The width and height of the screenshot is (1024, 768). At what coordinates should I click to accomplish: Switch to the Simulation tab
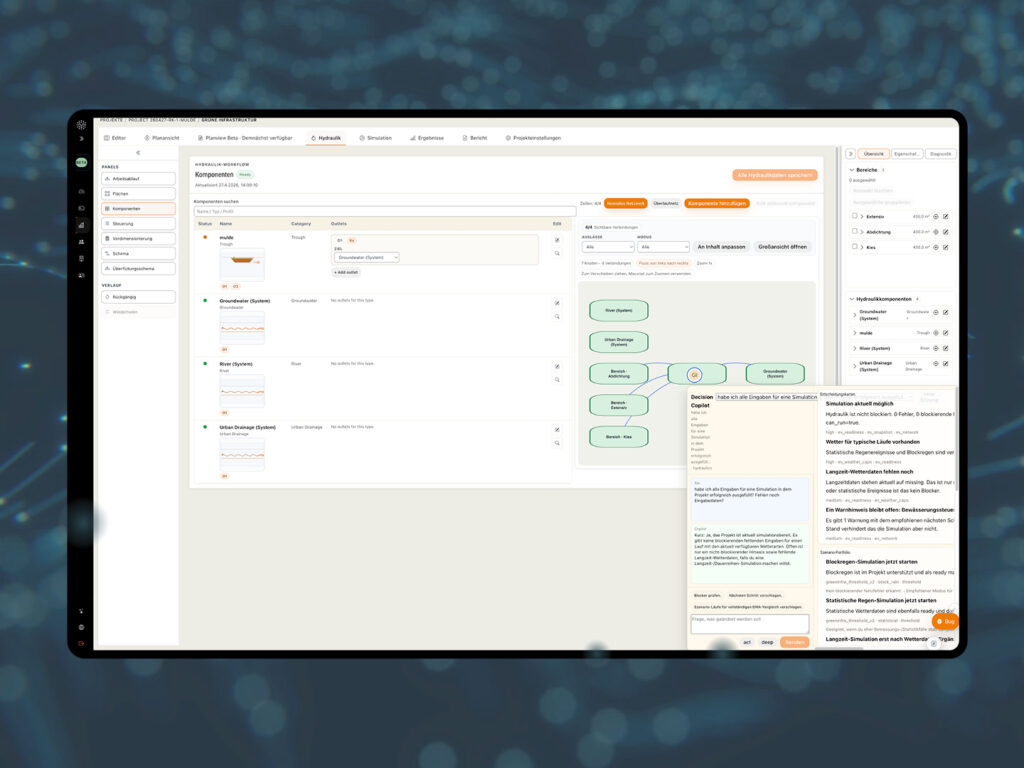click(x=376, y=138)
